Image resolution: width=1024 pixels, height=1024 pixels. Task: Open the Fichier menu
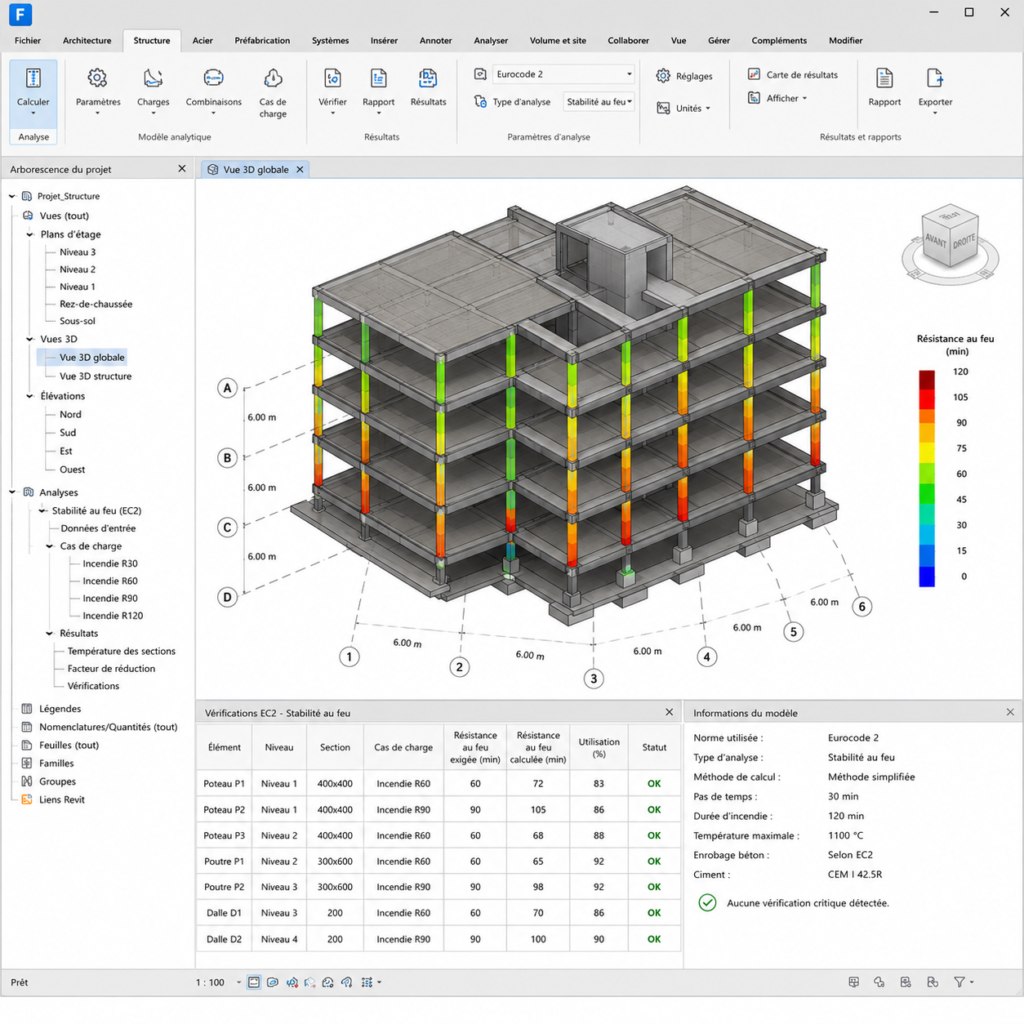point(27,40)
